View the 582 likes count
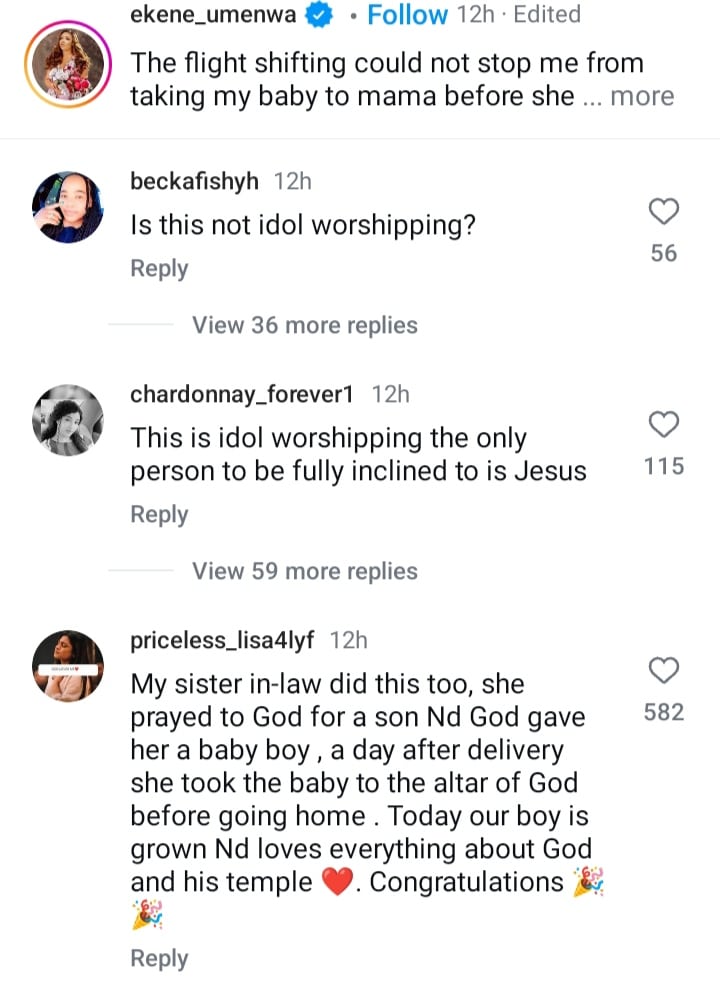Viewport: 720px width, 990px height. point(664,712)
